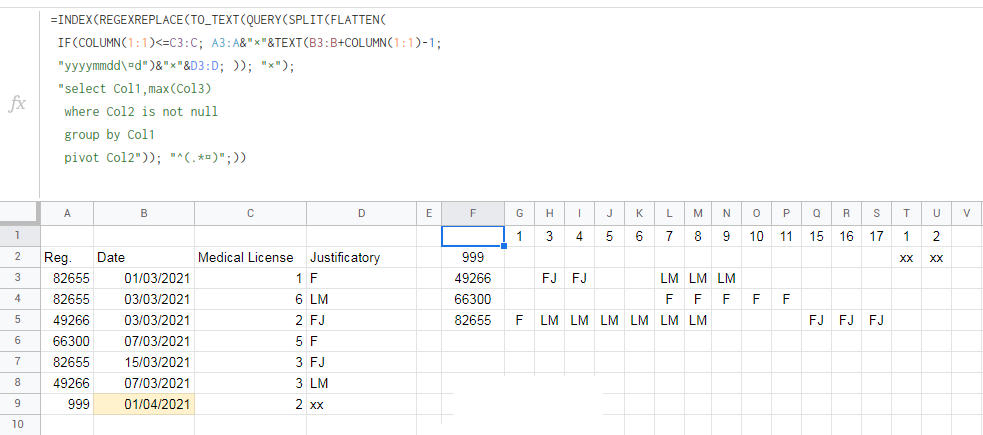983x435 pixels.
Task: Click the 'Date' header cell
Action: click(x=144, y=258)
